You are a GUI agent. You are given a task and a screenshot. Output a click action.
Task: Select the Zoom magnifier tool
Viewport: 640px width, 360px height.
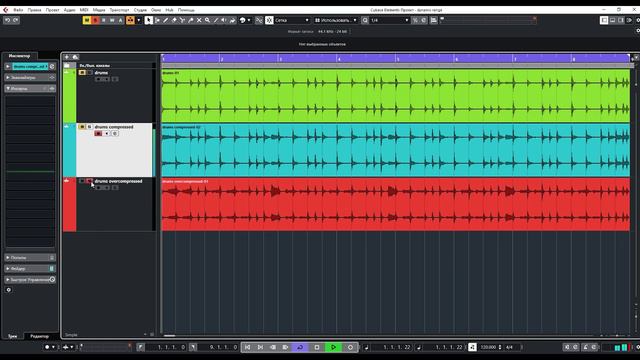click(x=207, y=20)
